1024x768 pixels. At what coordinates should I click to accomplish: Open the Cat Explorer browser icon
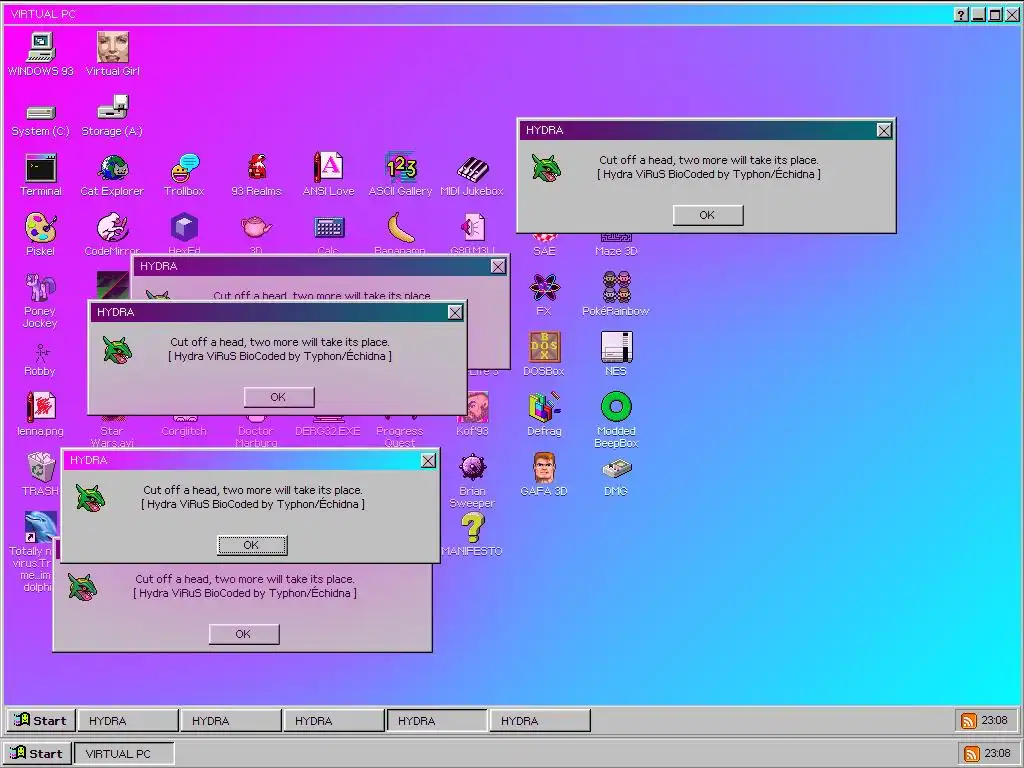[x=112, y=168]
